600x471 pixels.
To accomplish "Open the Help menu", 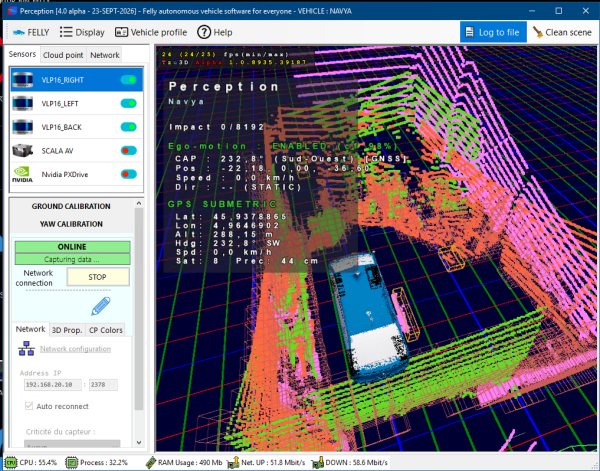I will coord(215,33).
